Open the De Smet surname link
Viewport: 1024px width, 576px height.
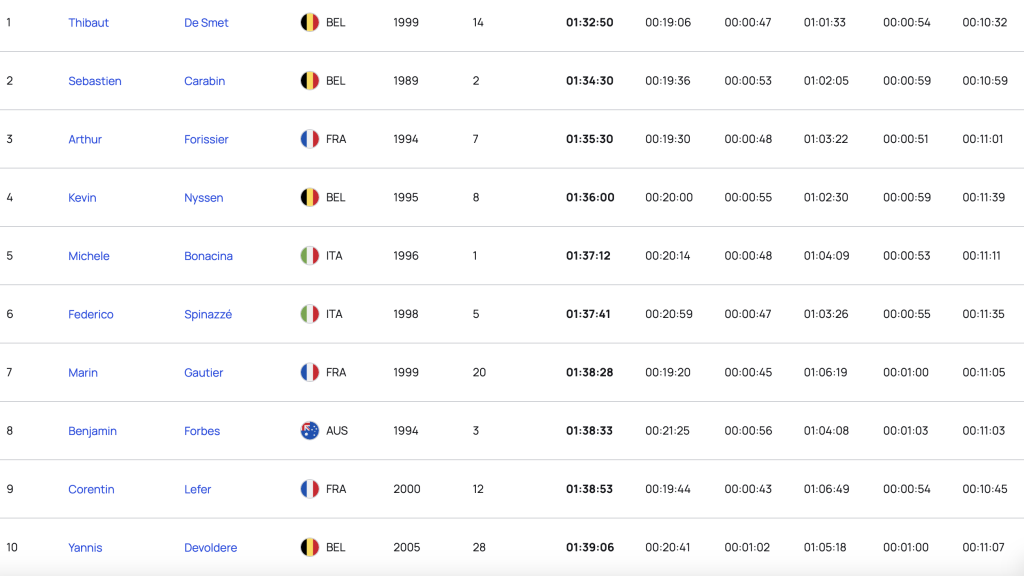pos(206,22)
